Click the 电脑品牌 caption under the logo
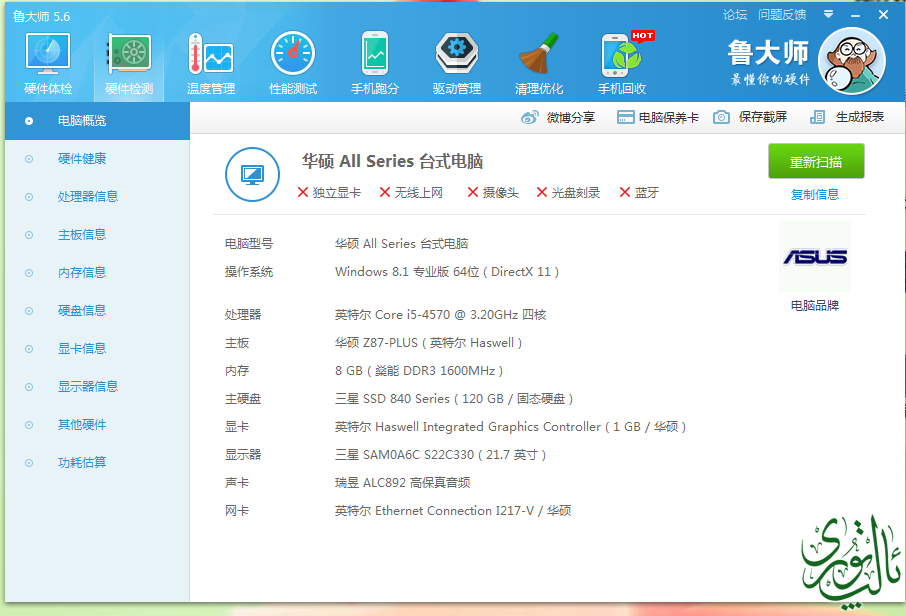This screenshot has height=616, width=906. (815, 306)
